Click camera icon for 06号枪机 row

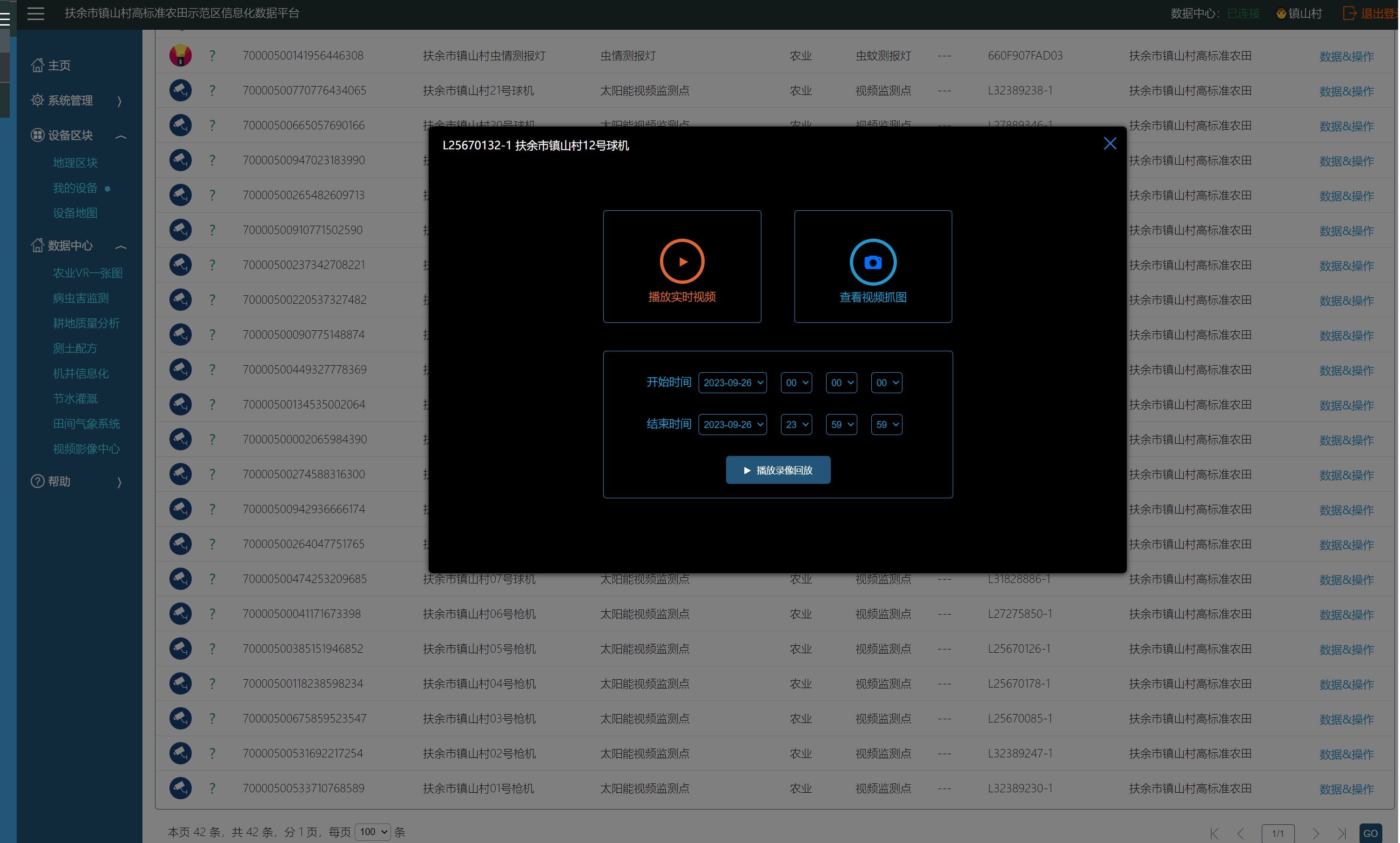pyautogui.click(x=181, y=614)
